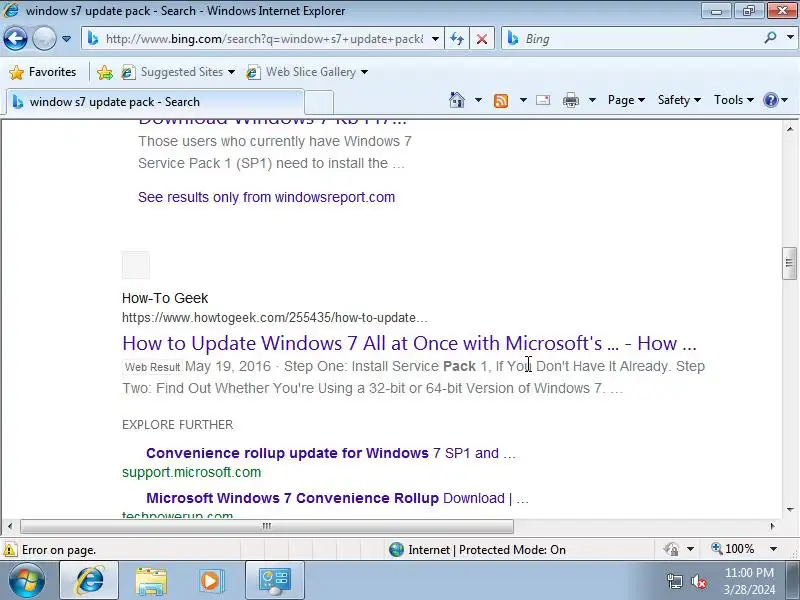Expand the Print options dropdown arrow

[x=592, y=100]
